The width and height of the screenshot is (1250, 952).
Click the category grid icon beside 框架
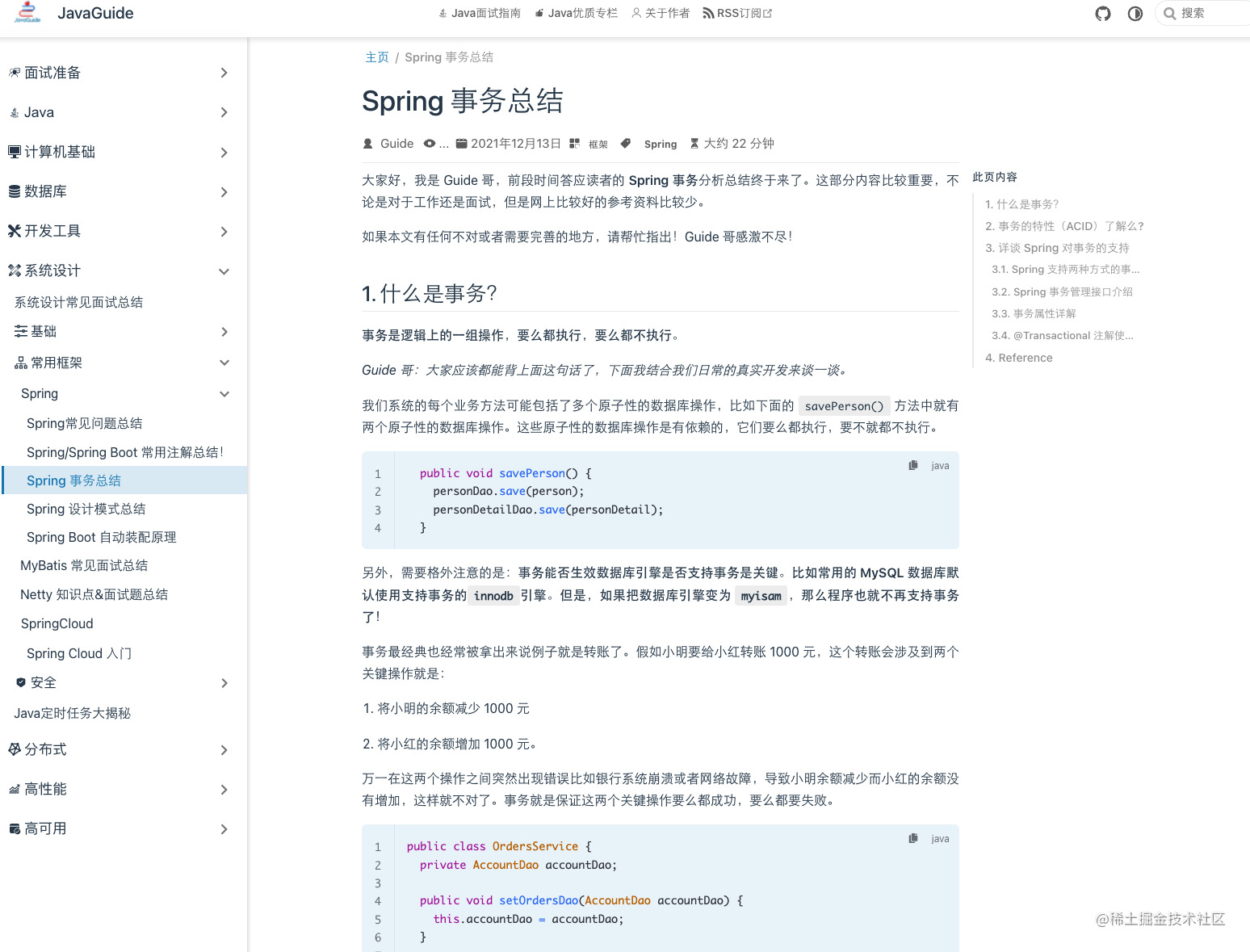pos(575,144)
